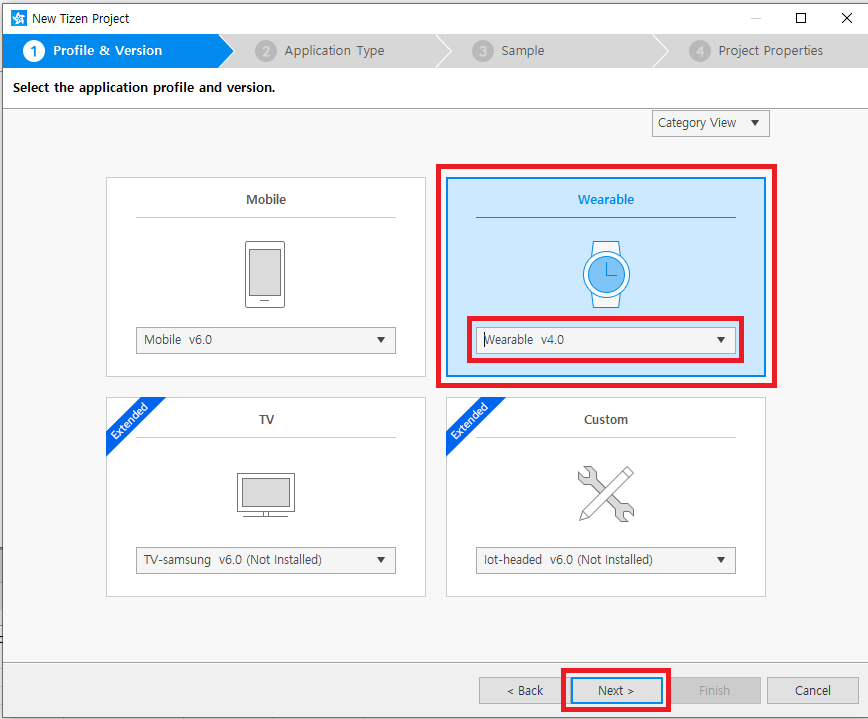Viewport: 868px width, 719px height.
Task: Click the TV monitor icon
Action: tap(266, 495)
